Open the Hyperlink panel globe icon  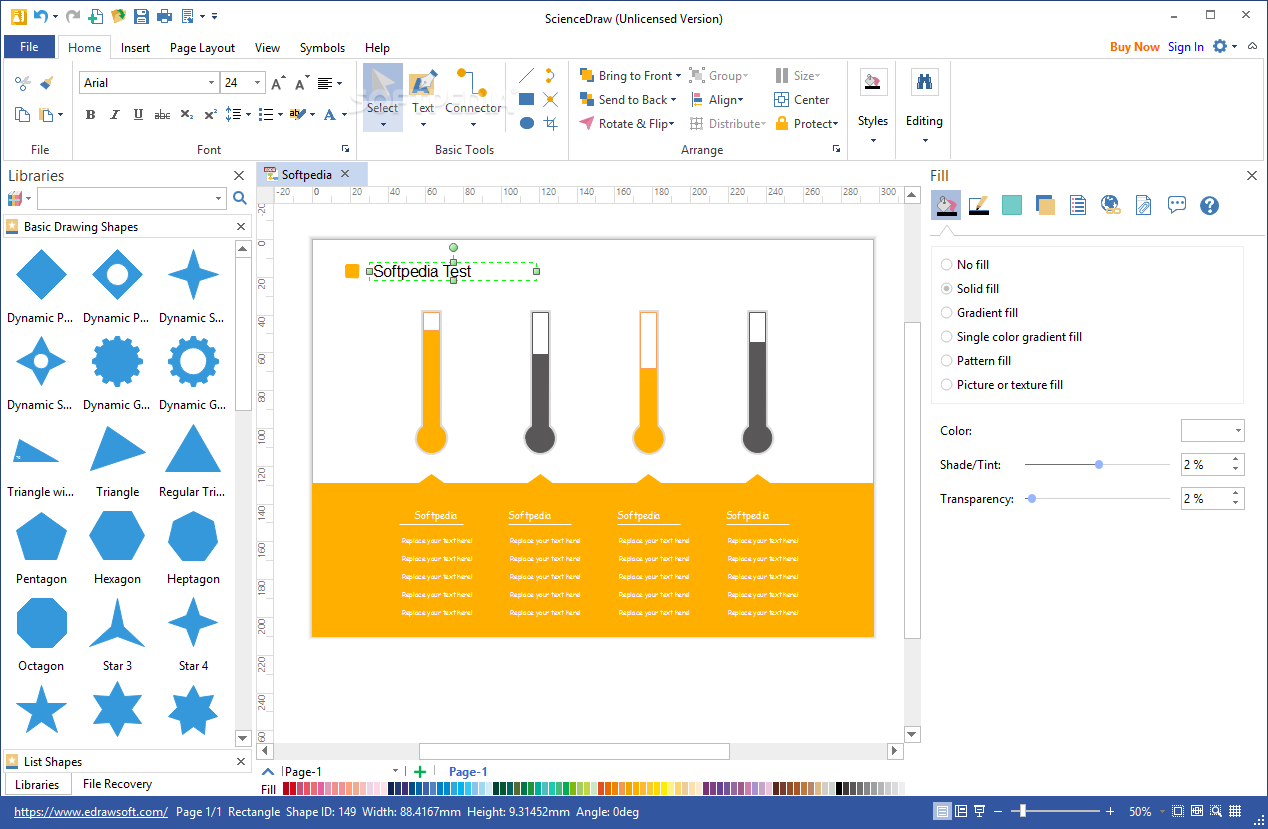point(1110,205)
